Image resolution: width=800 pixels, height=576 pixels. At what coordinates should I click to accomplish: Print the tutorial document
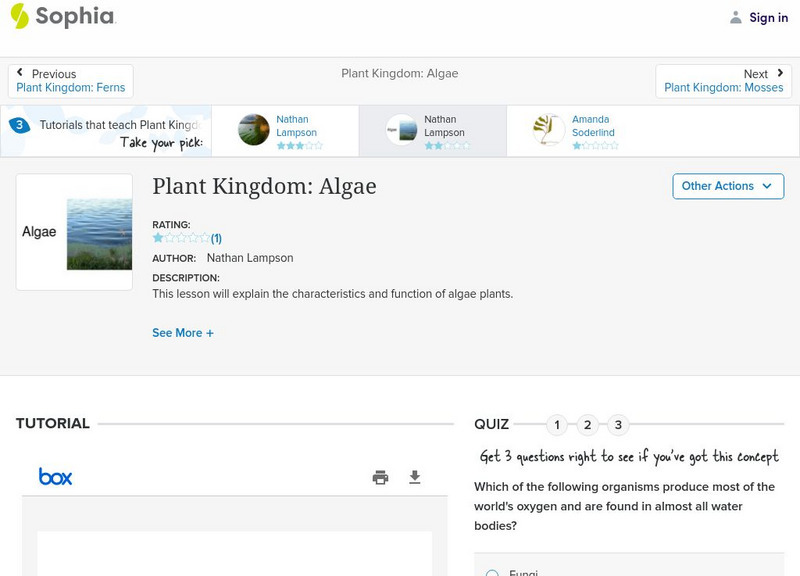pos(380,478)
